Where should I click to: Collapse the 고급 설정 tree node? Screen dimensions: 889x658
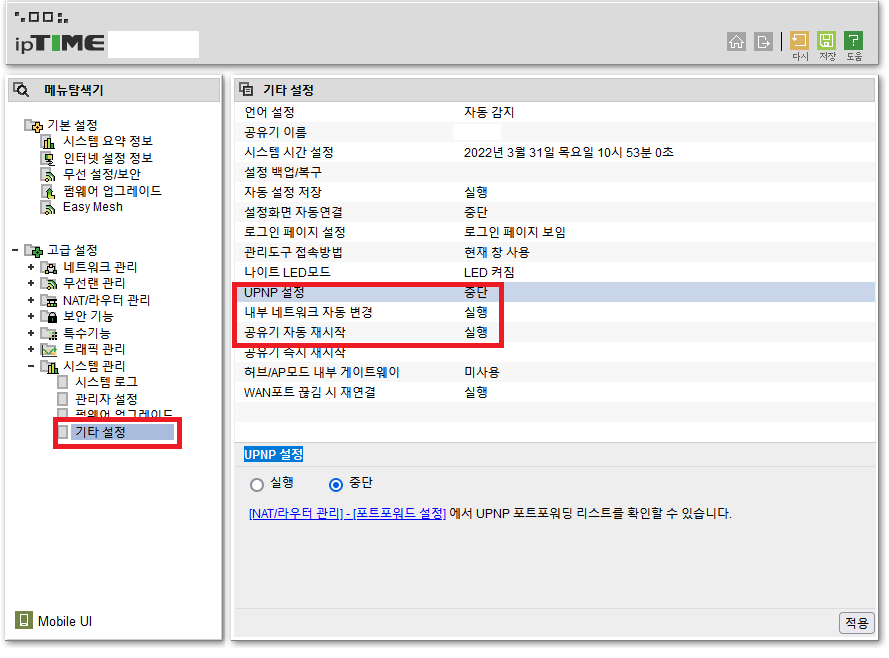[15, 251]
